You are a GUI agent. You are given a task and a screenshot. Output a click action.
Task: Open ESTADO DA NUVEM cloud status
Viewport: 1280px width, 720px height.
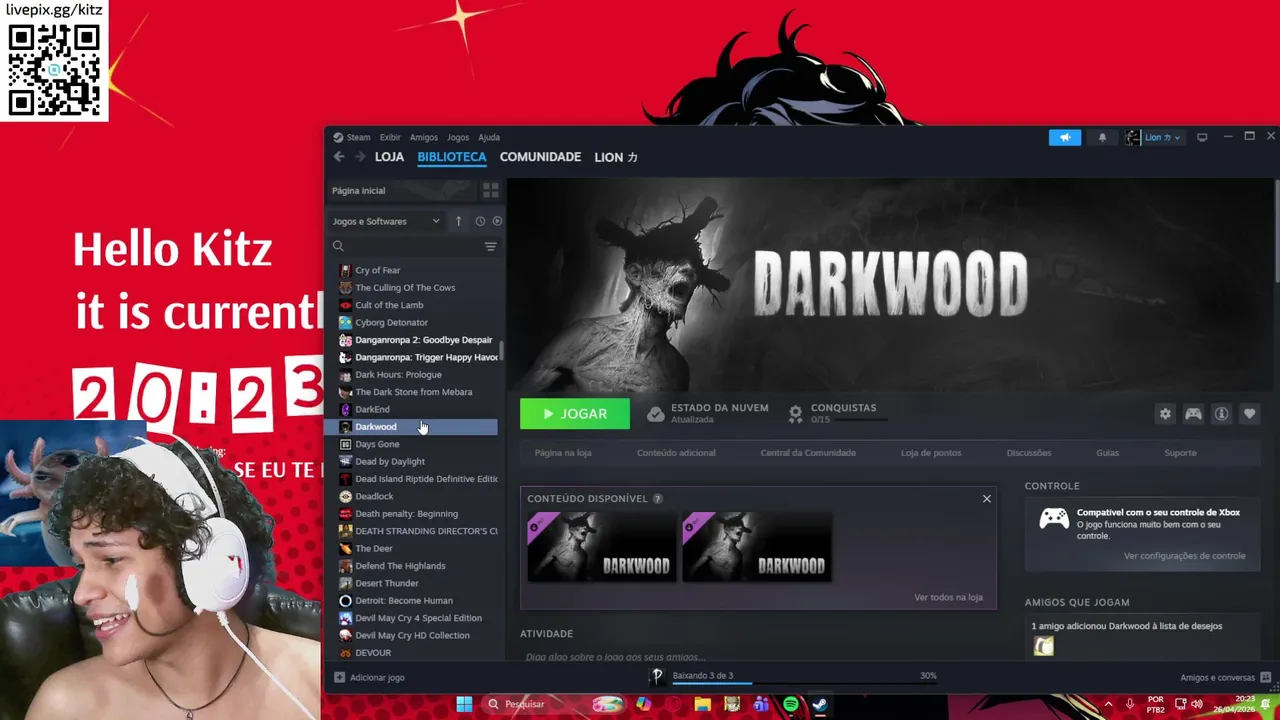(x=707, y=413)
